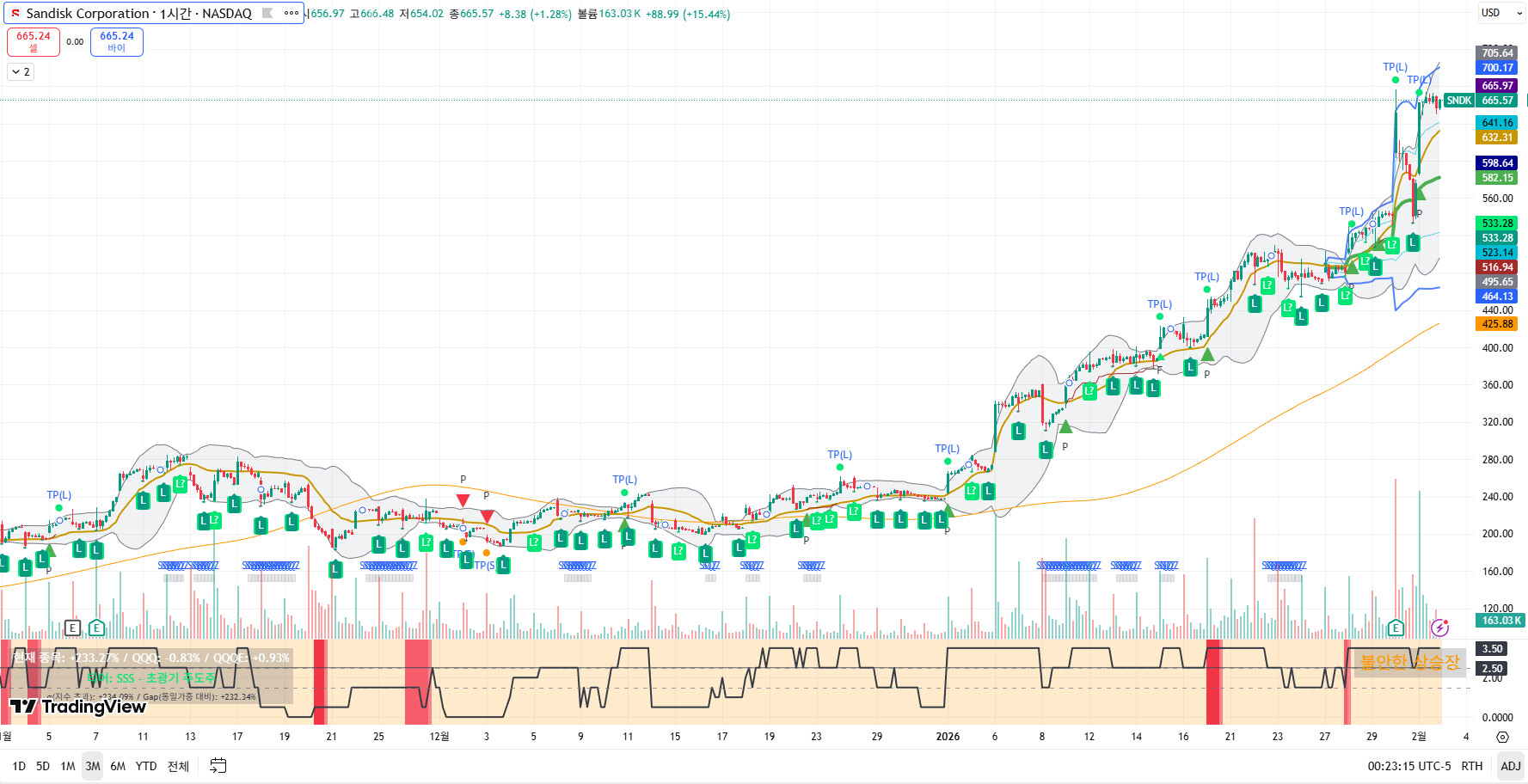Click the green E earnings marker near November 7
This screenshot has height=784, width=1528.
96,628
